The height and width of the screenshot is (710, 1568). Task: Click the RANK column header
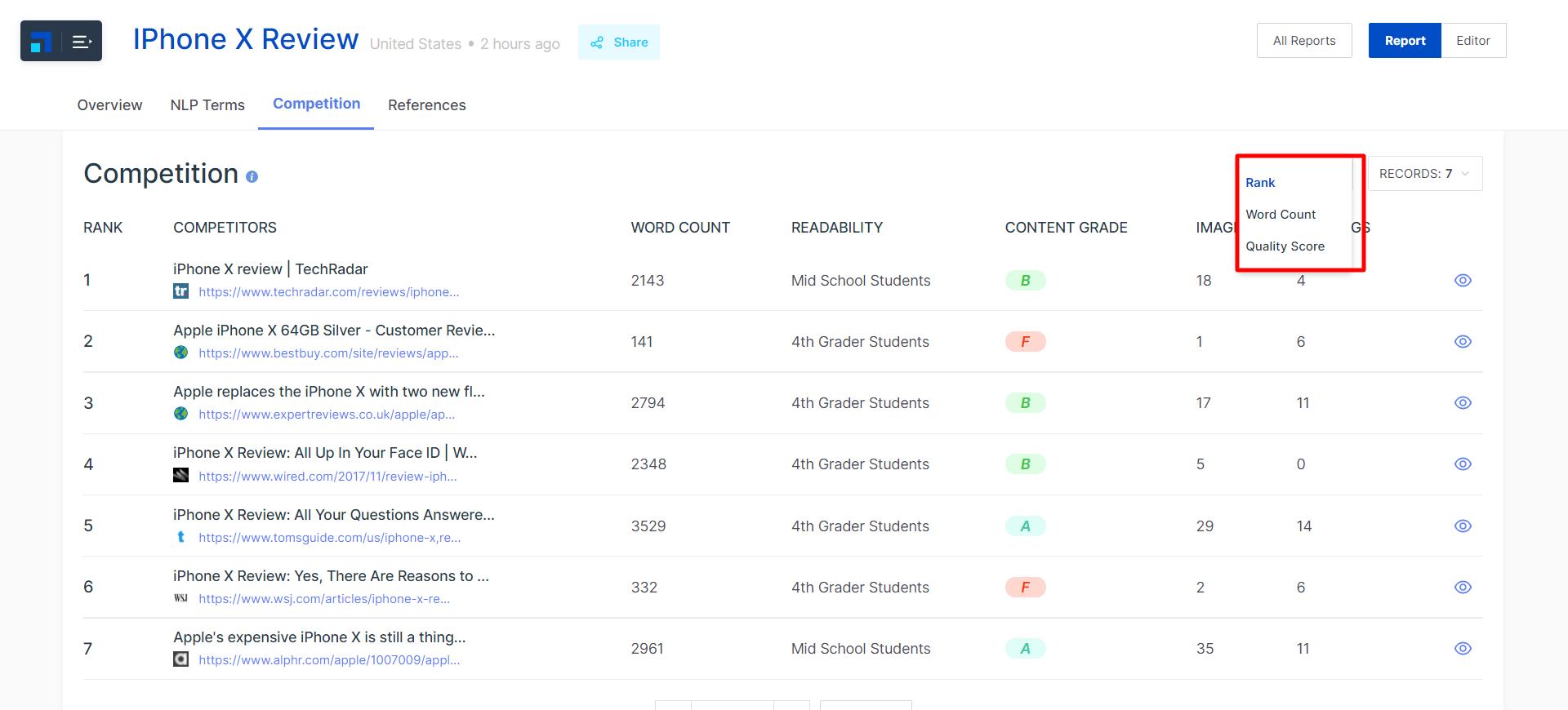tap(103, 228)
